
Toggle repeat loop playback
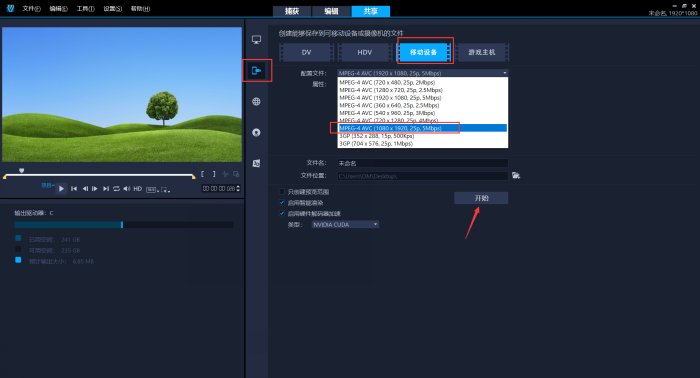tap(116, 189)
